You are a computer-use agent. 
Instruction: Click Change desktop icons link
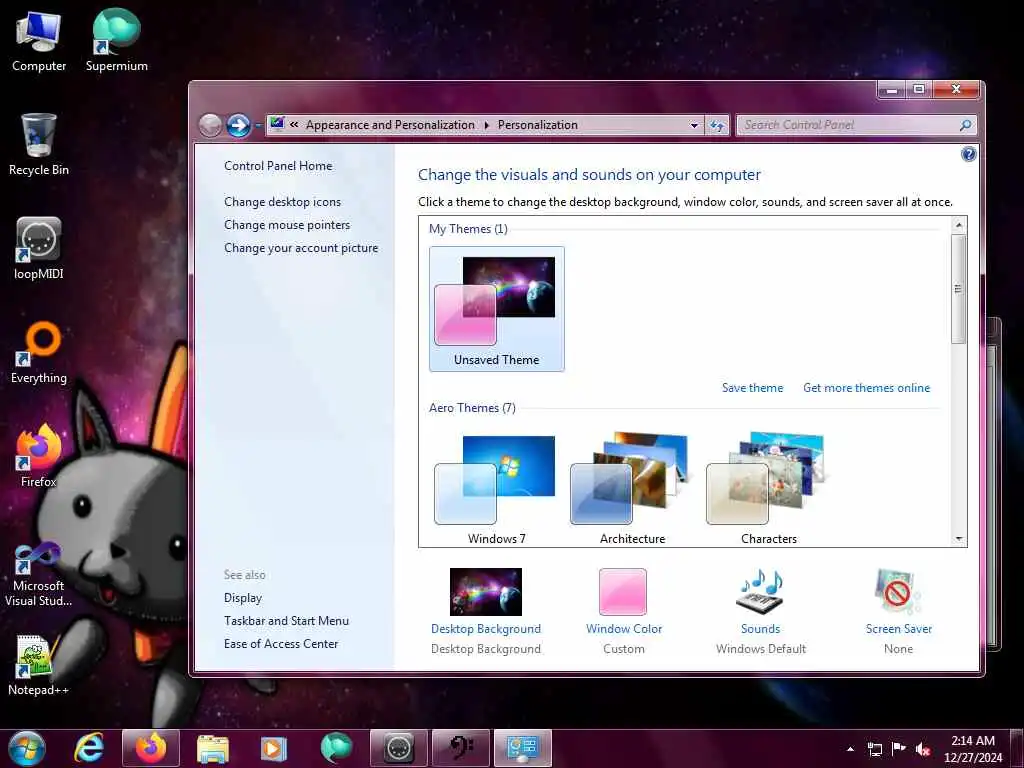(282, 202)
